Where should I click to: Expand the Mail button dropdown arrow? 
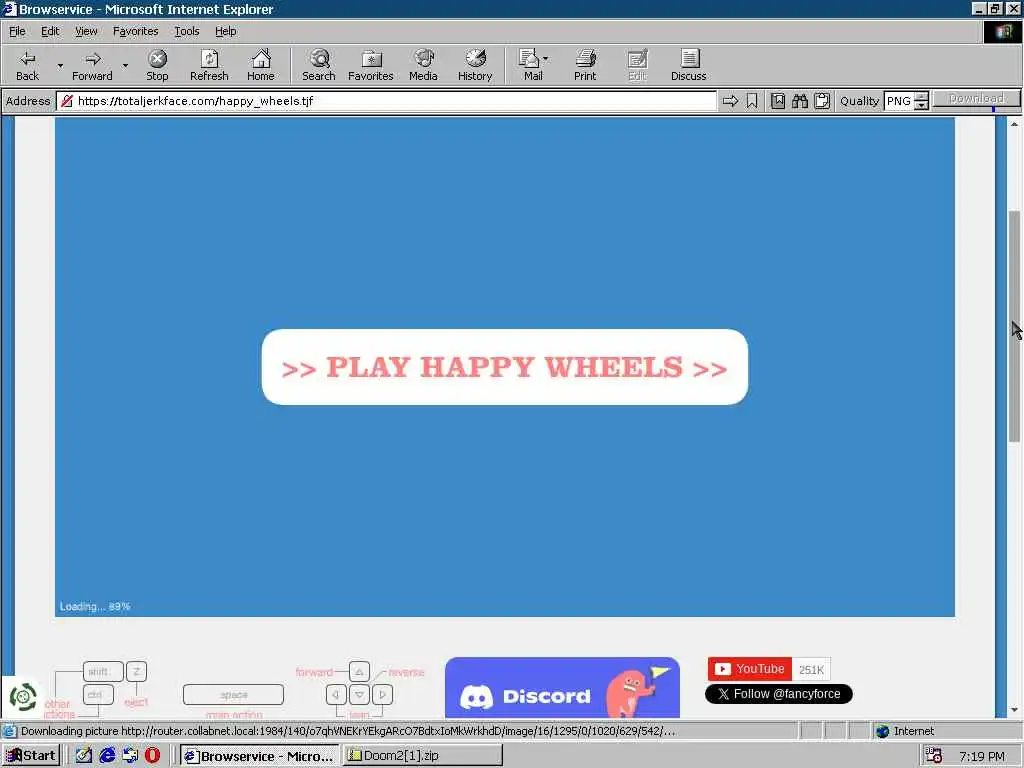(546, 59)
